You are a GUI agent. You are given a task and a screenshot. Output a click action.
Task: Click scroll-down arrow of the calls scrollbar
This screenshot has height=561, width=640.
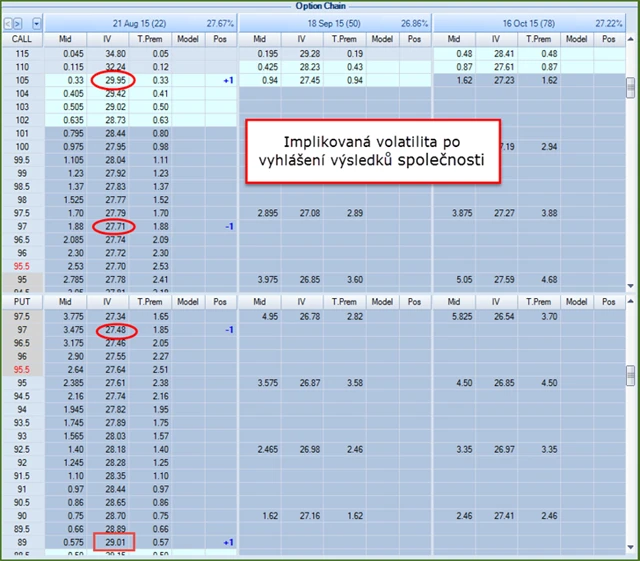pyautogui.click(x=630, y=286)
